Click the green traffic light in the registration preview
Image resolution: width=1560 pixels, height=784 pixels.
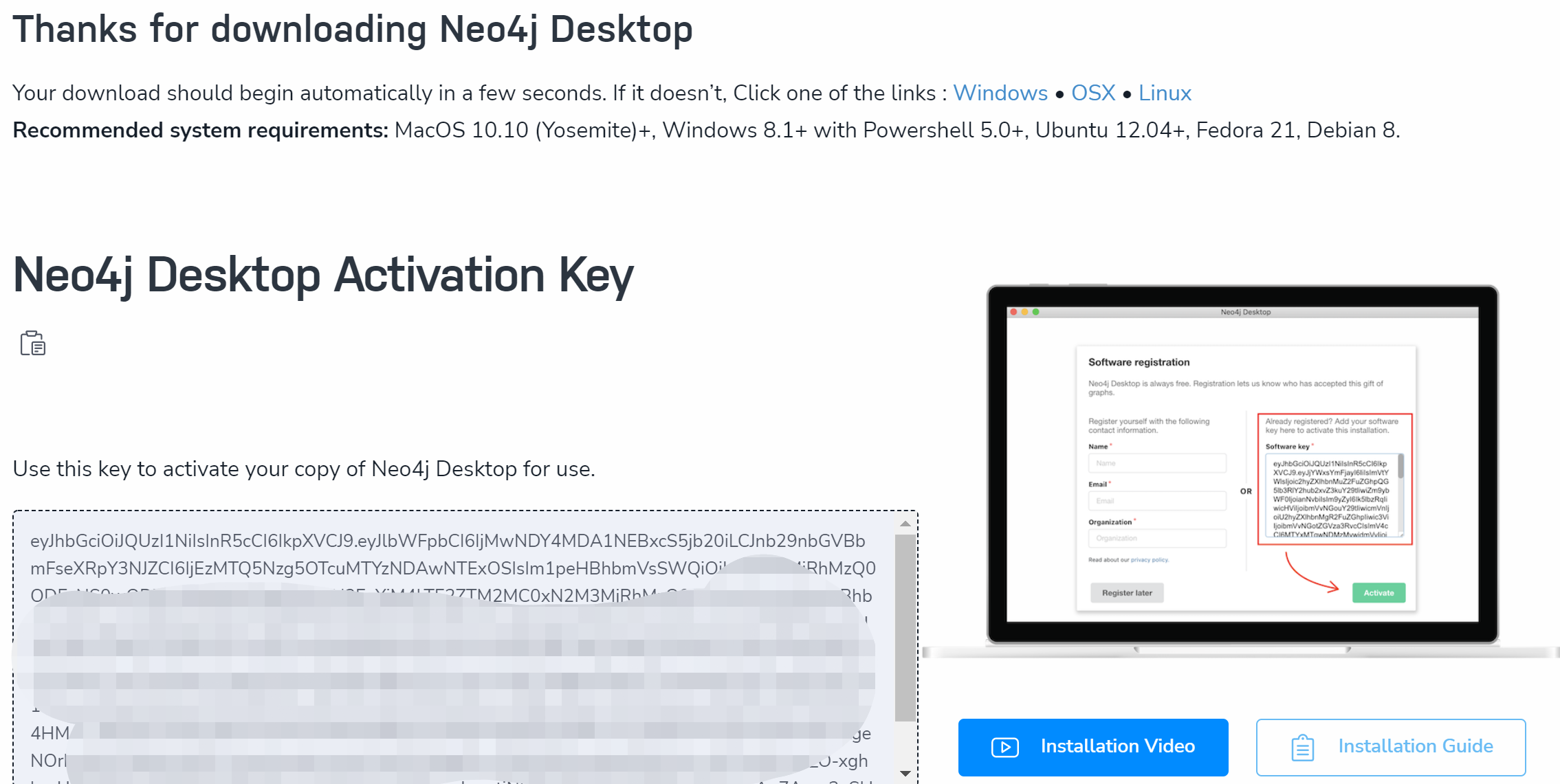1035,311
